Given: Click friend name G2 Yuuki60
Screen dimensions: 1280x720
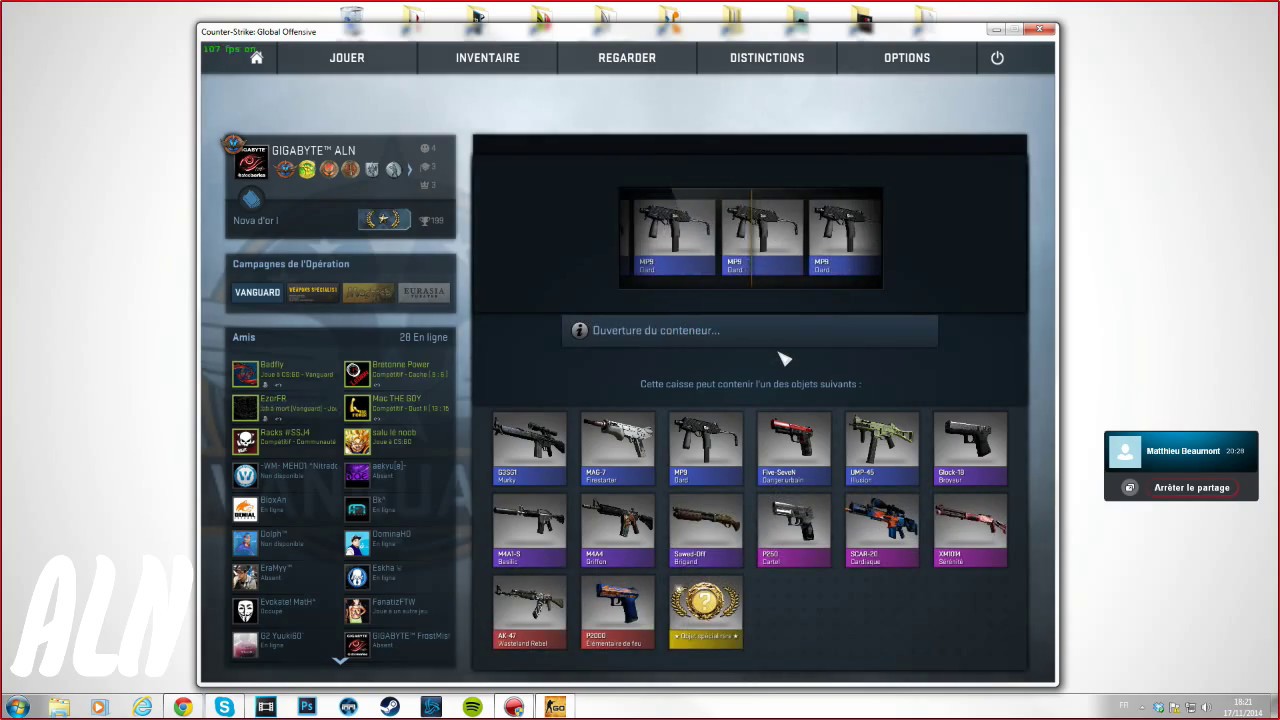Looking at the screenshot, I should point(281,636).
